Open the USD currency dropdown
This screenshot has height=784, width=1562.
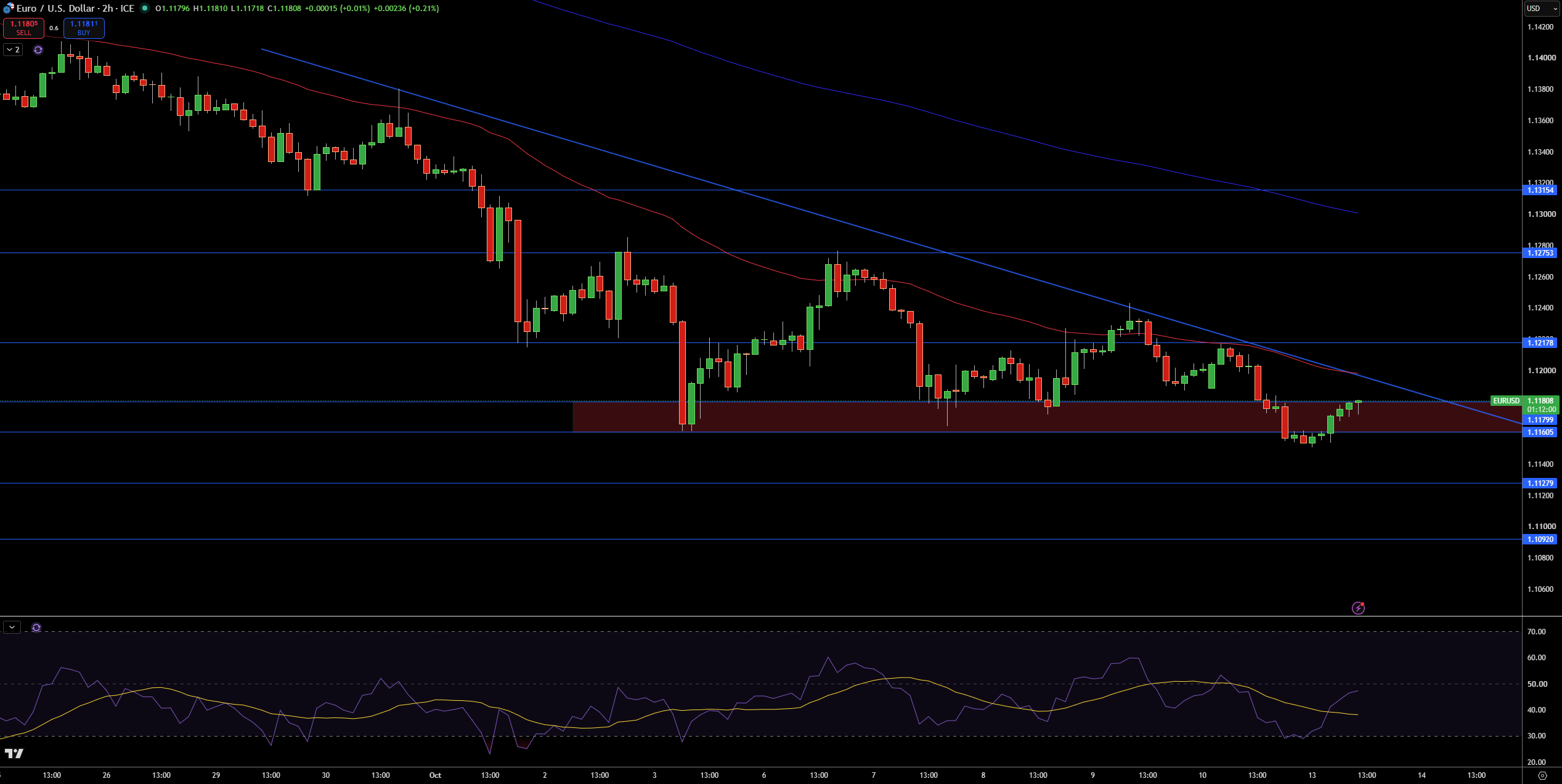[x=1541, y=9]
